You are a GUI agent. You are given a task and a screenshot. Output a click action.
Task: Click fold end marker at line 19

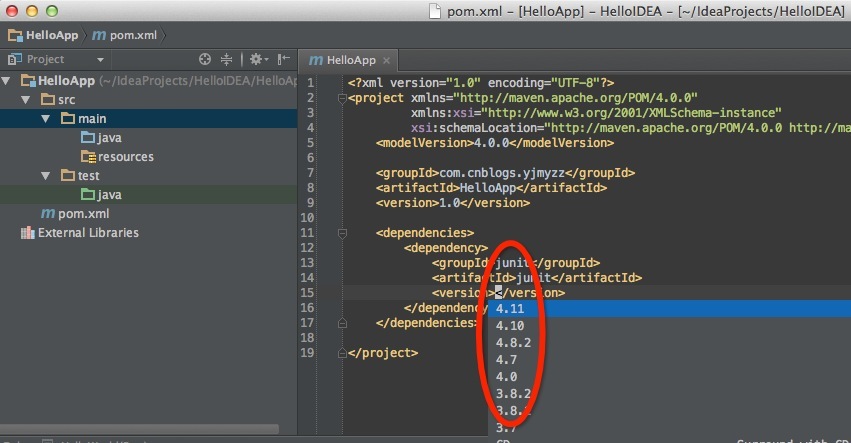[342, 353]
